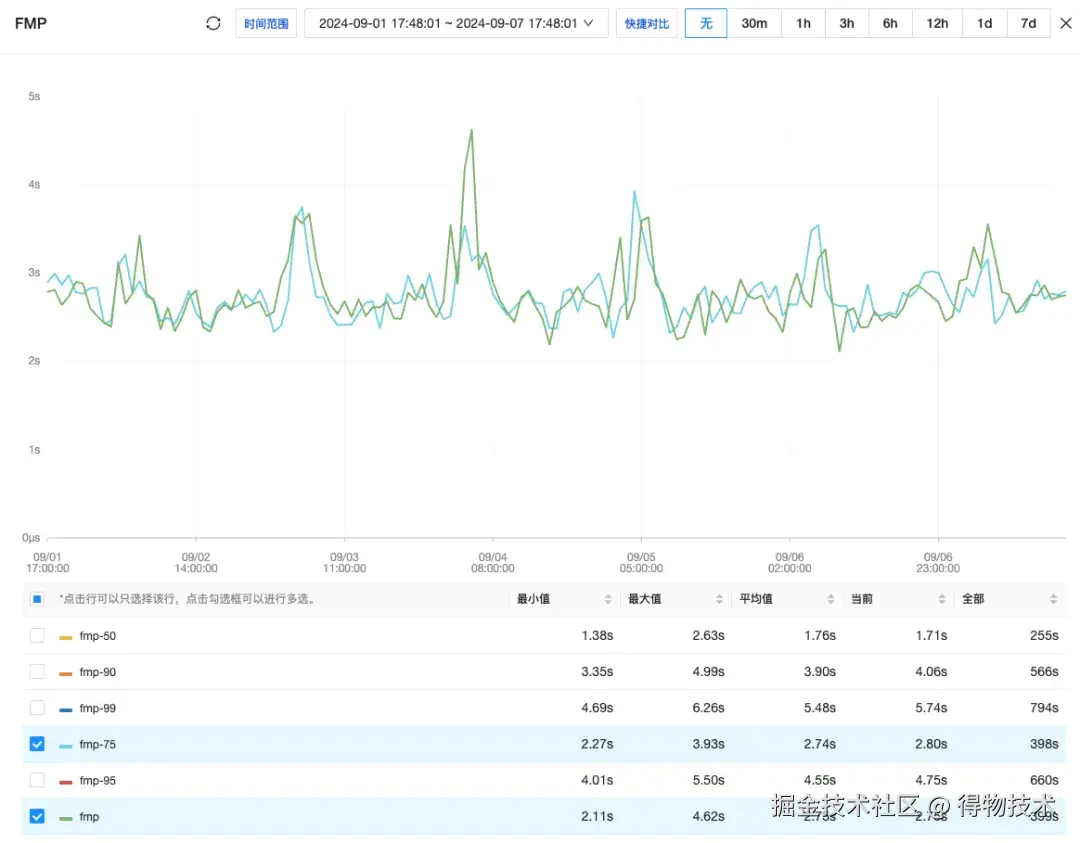This screenshot has width=1080, height=843.
Task: Click the 时间范围 button
Action: (x=266, y=23)
